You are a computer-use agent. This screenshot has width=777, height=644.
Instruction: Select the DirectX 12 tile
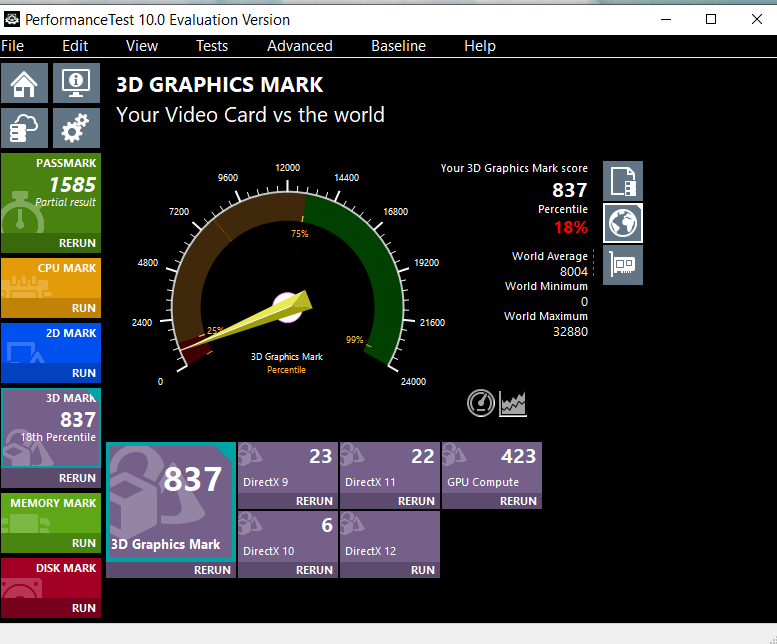(x=390, y=537)
